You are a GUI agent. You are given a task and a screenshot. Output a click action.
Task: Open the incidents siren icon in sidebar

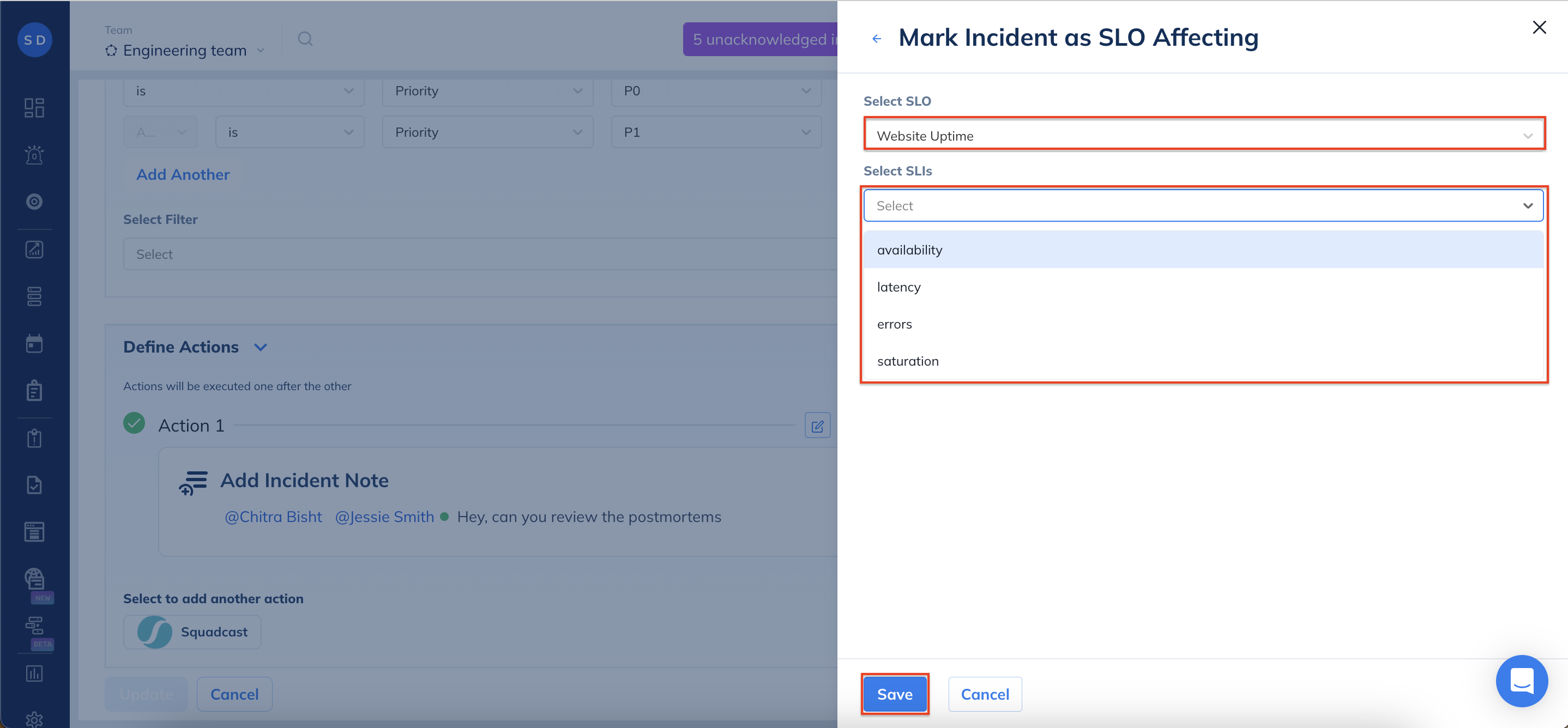34,155
